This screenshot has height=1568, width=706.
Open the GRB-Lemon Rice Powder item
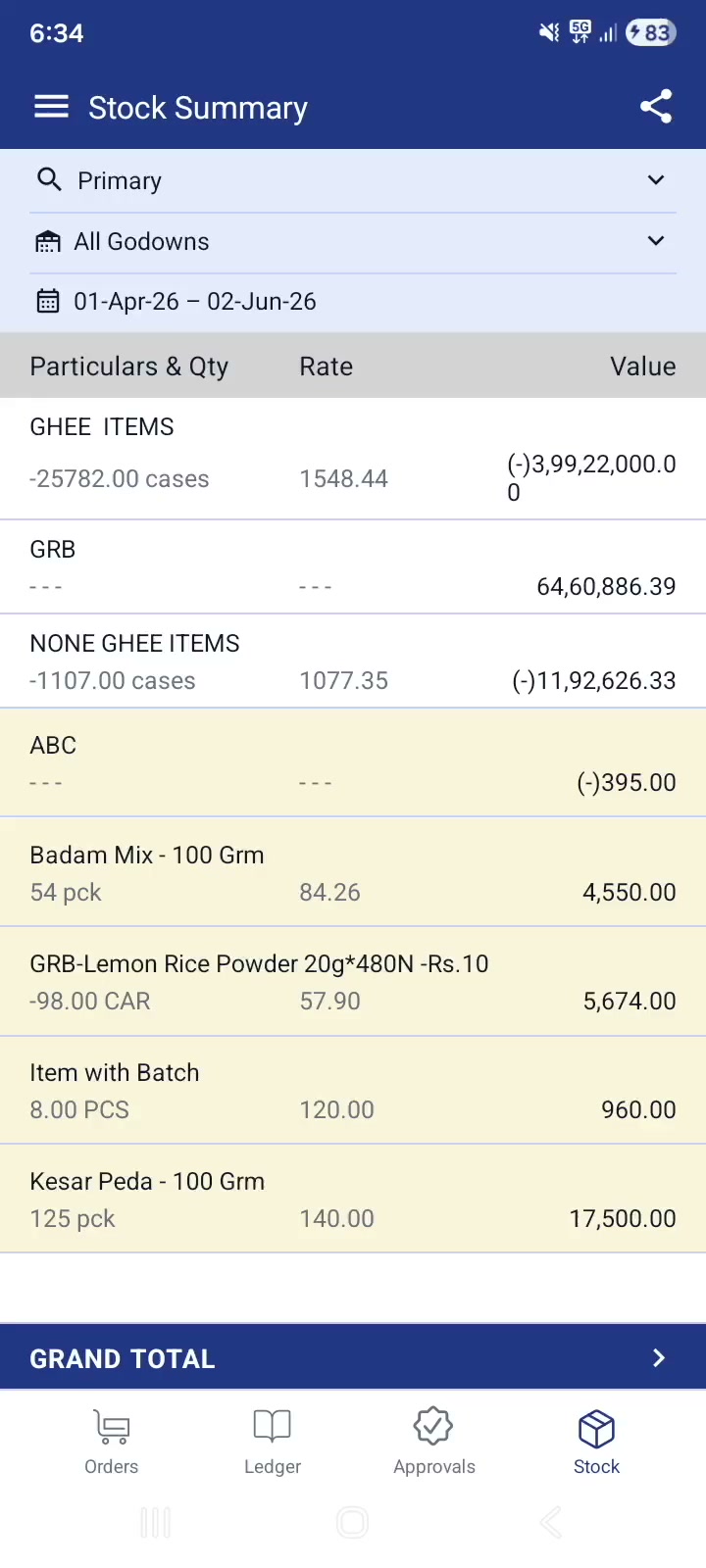pyautogui.click(x=353, y=981)
